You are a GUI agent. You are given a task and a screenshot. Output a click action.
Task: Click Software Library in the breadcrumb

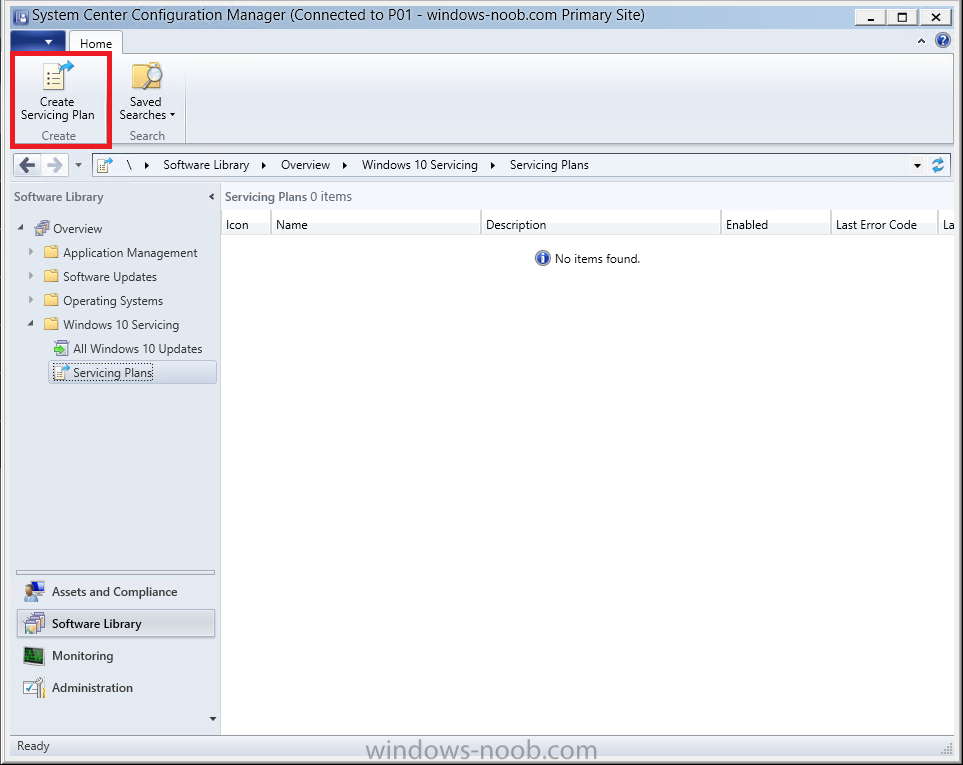[x=206, y=165]
